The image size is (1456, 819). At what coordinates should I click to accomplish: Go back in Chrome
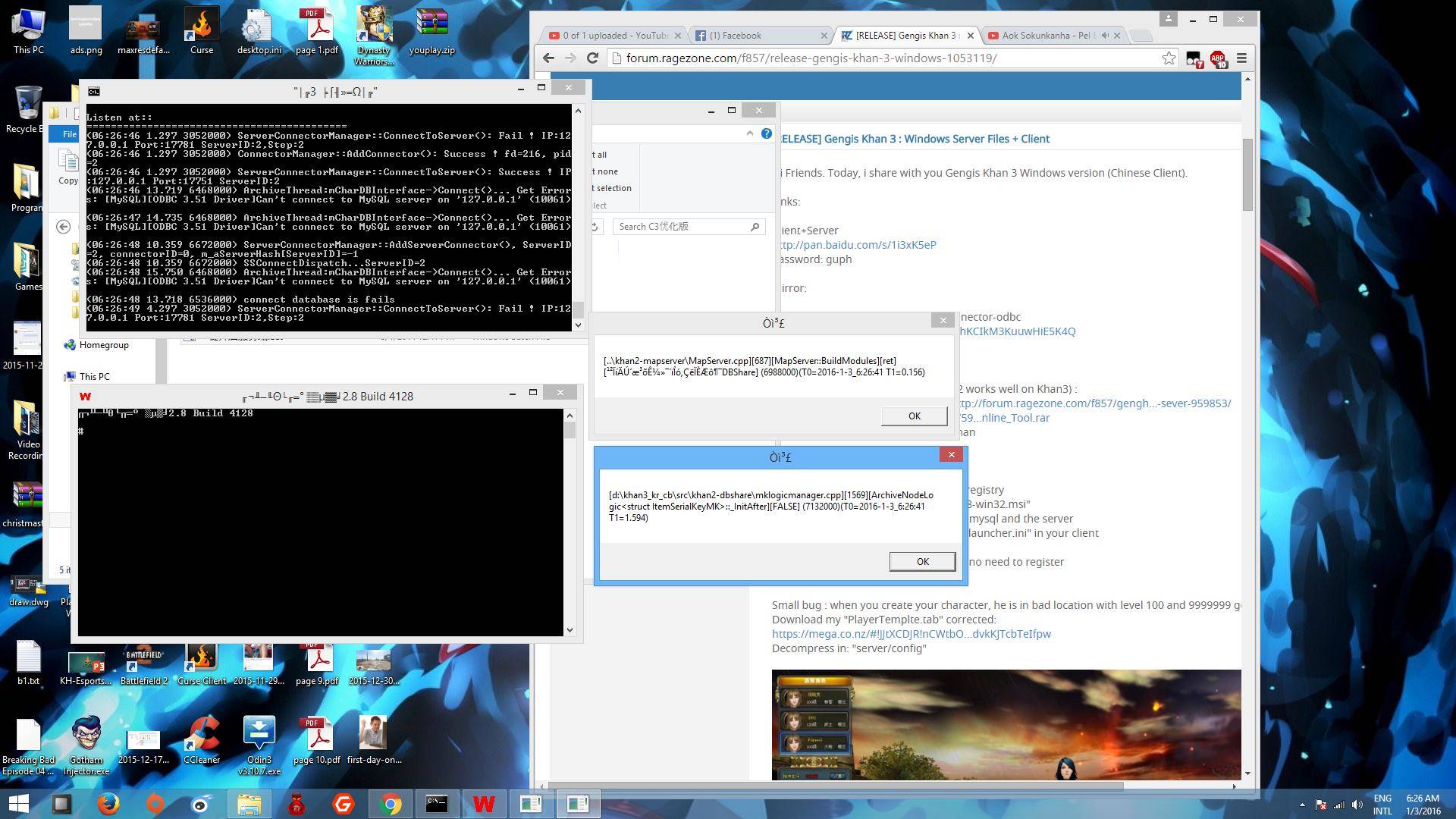548,58
